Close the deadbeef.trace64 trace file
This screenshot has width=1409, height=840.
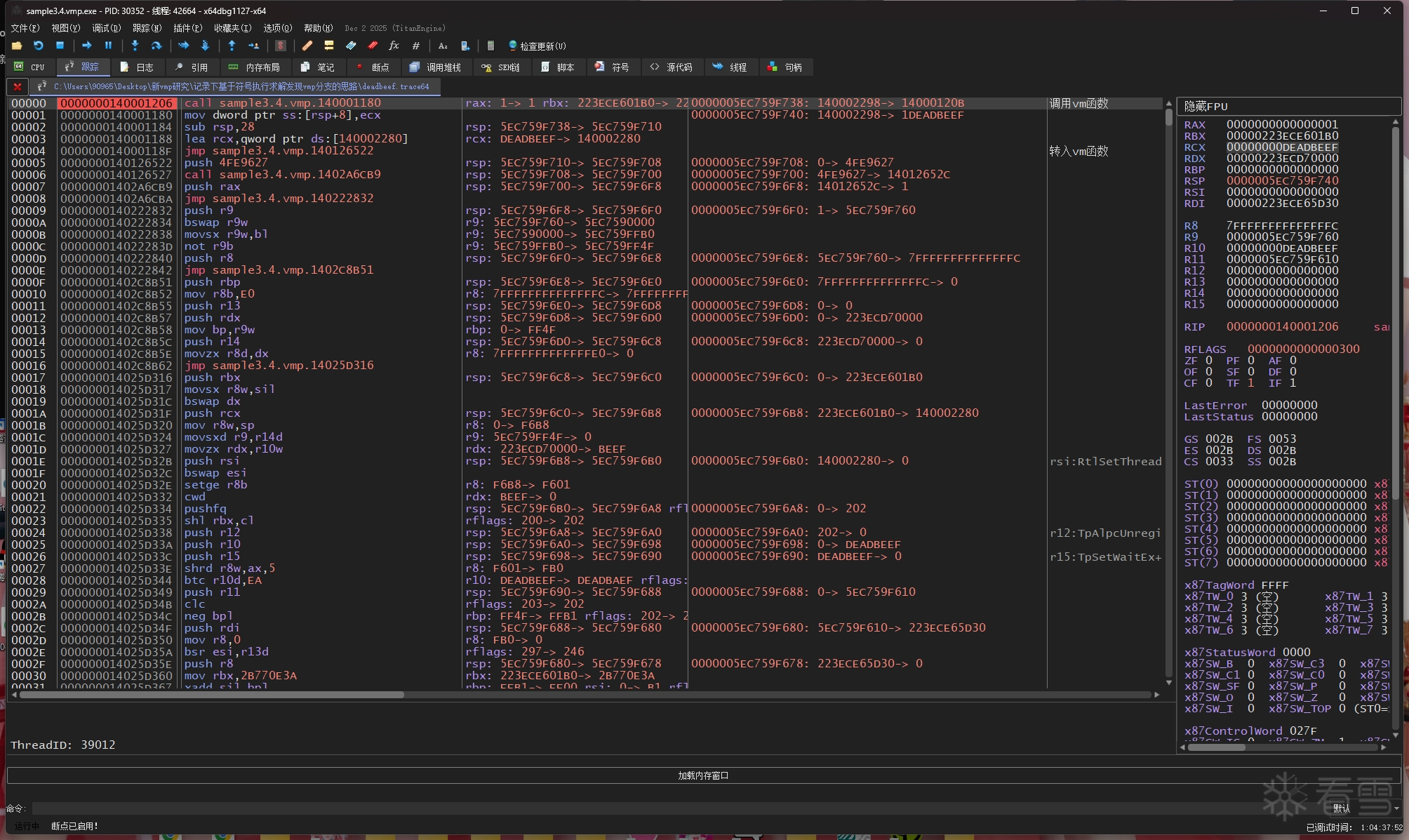point(18,87)
